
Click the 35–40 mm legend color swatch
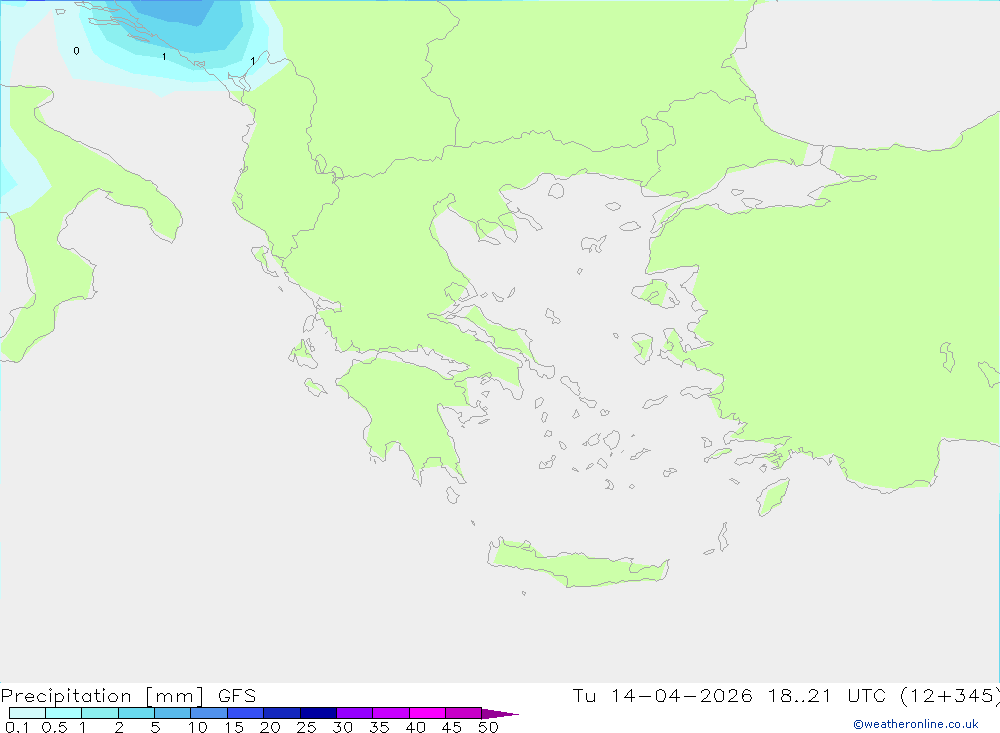pyautogui.click(x=390, y=713)
